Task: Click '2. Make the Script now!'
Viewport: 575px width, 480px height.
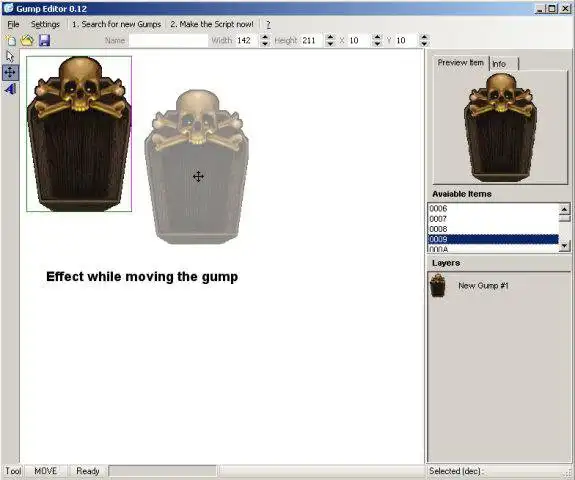Action: point(212,24)
